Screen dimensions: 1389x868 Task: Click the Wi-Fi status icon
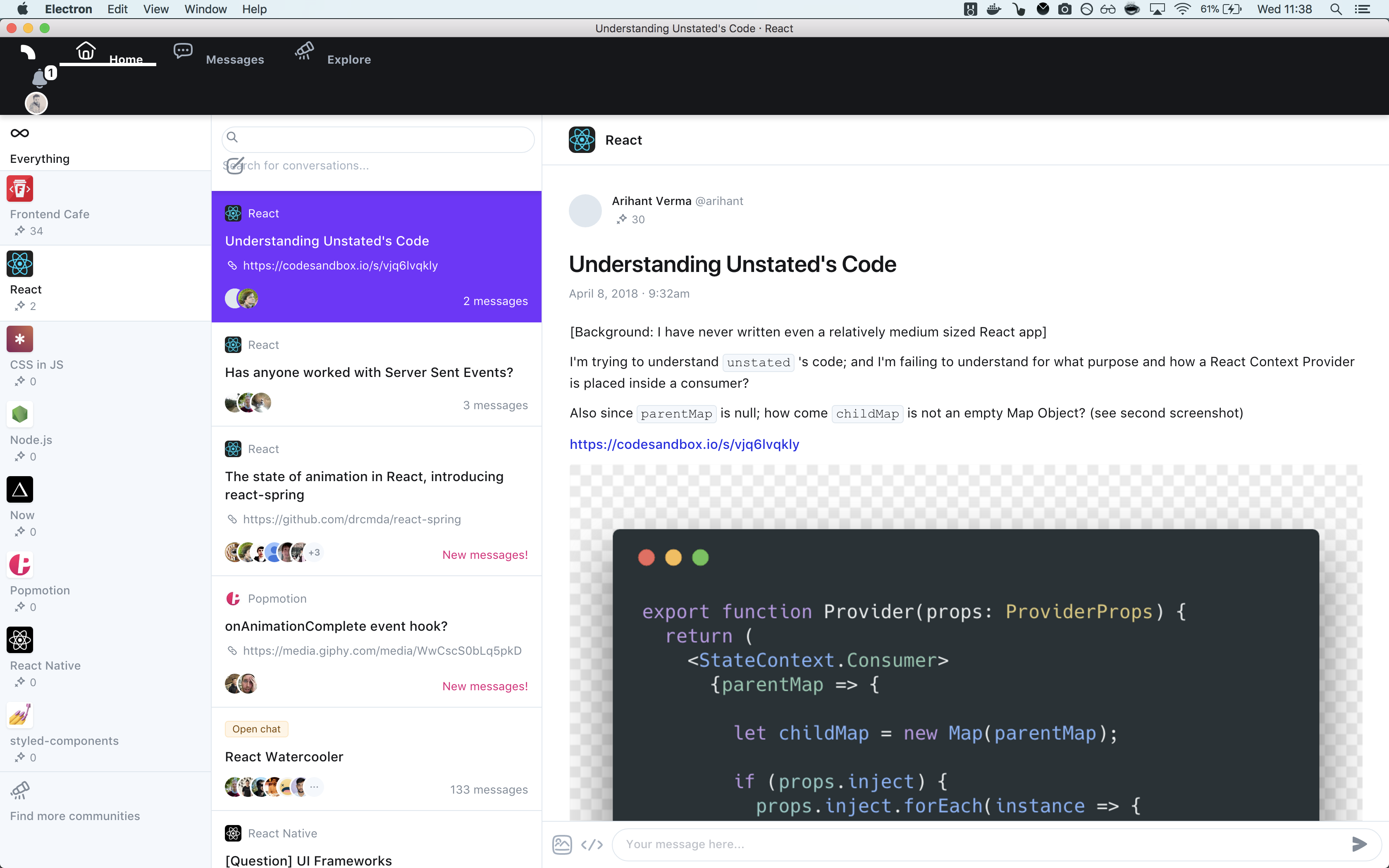(1182, 9)
